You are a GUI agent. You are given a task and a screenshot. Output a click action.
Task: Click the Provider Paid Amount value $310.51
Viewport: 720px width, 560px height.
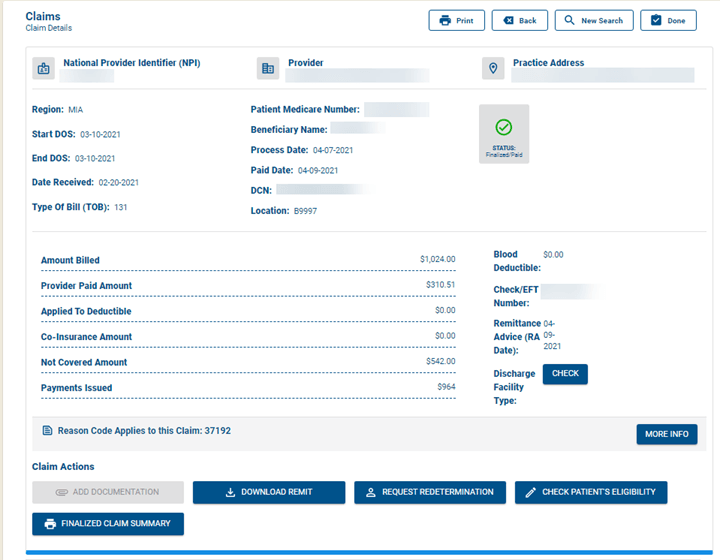[440, 285]
